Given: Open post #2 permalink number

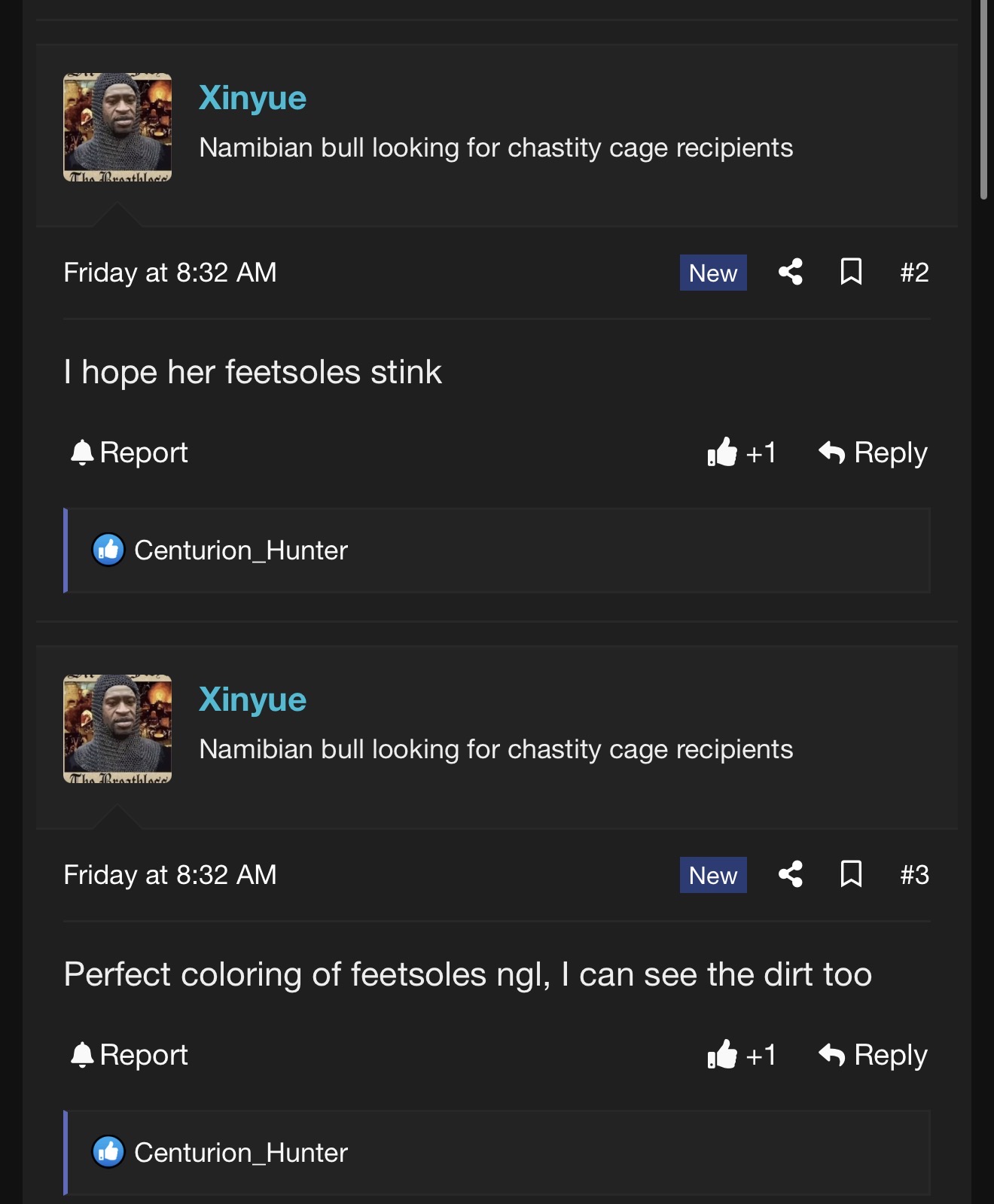Looking at the screenshot, I should [914, 272].
